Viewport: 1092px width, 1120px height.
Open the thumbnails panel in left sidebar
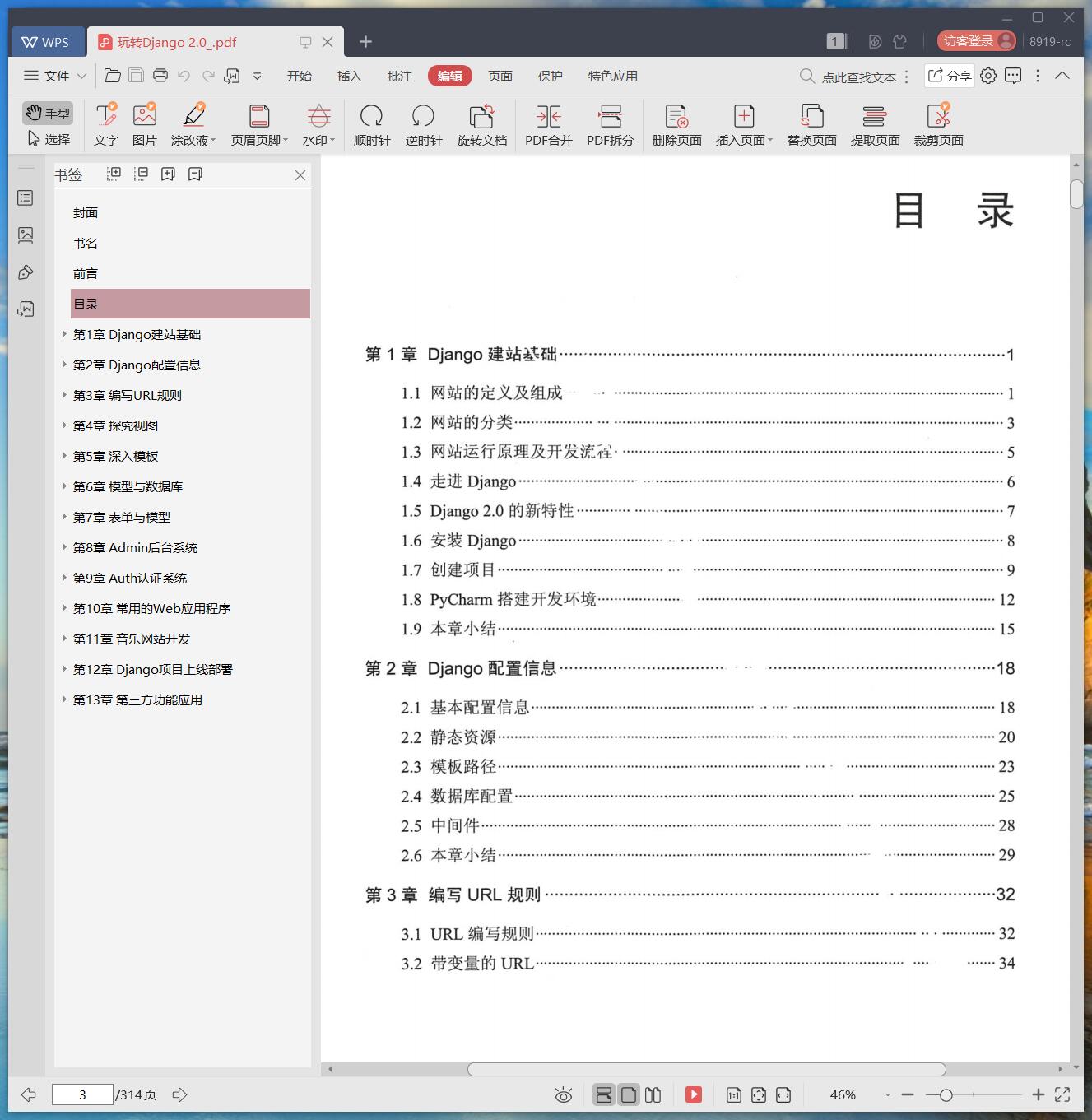(26, 235)
